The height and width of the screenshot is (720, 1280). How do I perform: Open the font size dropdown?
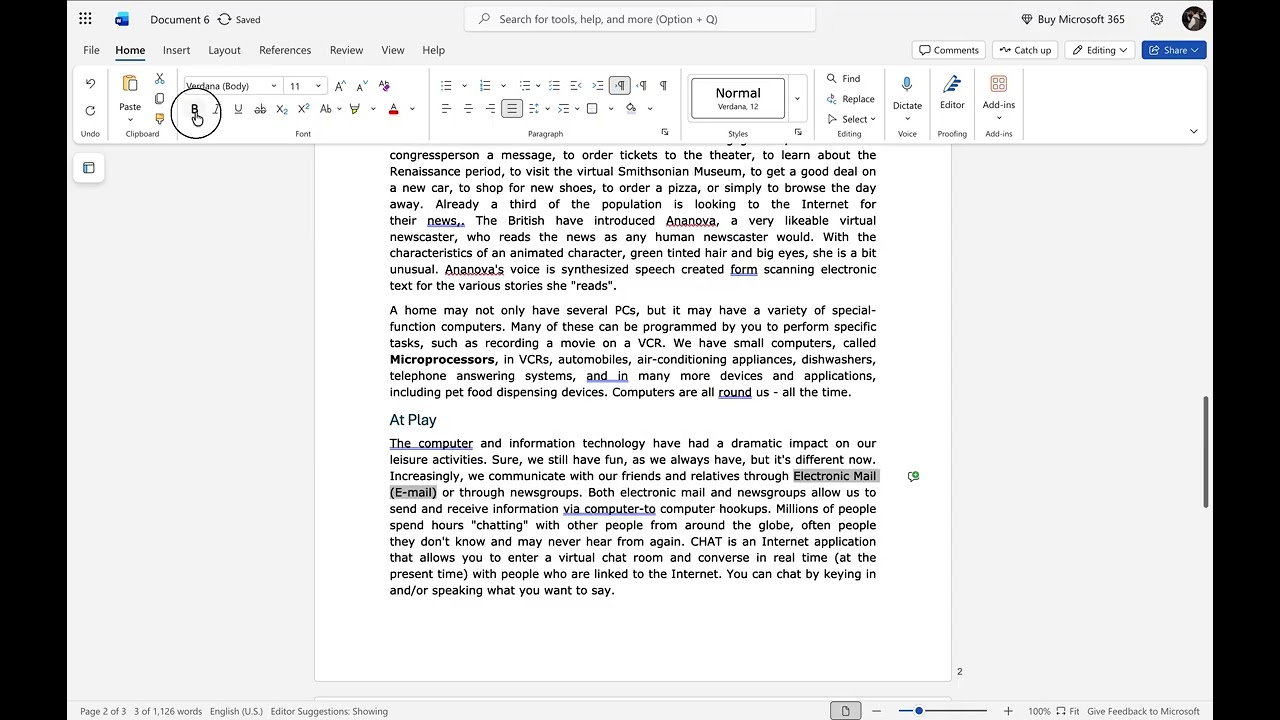(318, 86)
